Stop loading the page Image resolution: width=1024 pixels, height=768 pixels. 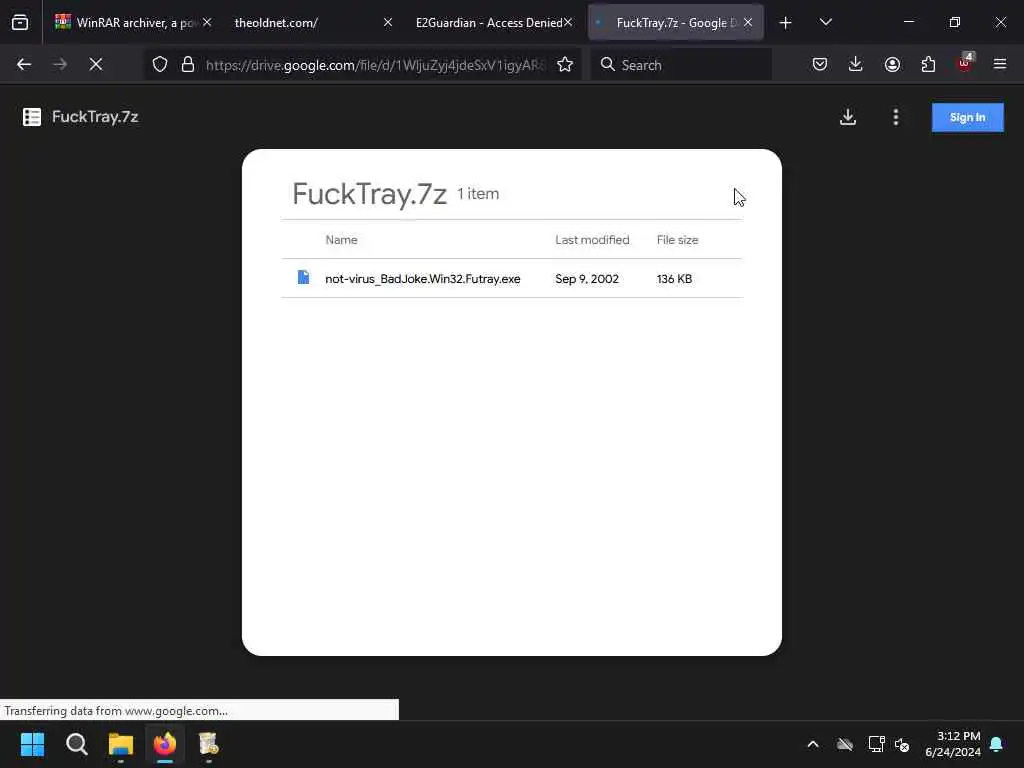[x=95, y=64]
